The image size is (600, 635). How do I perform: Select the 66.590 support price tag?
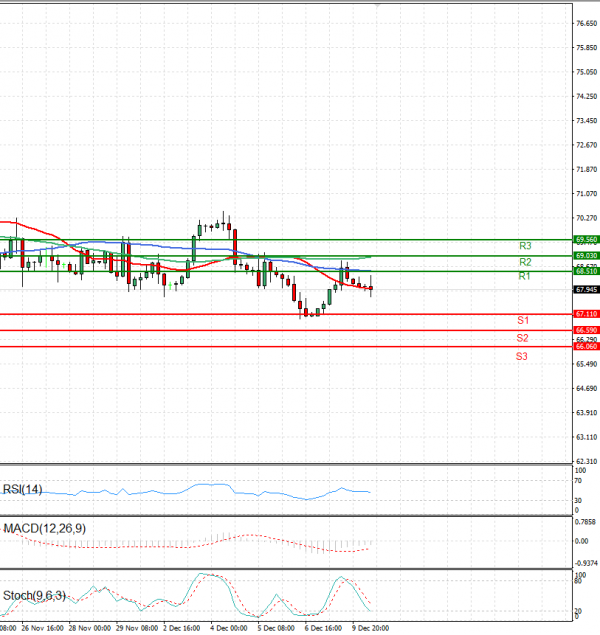click(586, 330)
